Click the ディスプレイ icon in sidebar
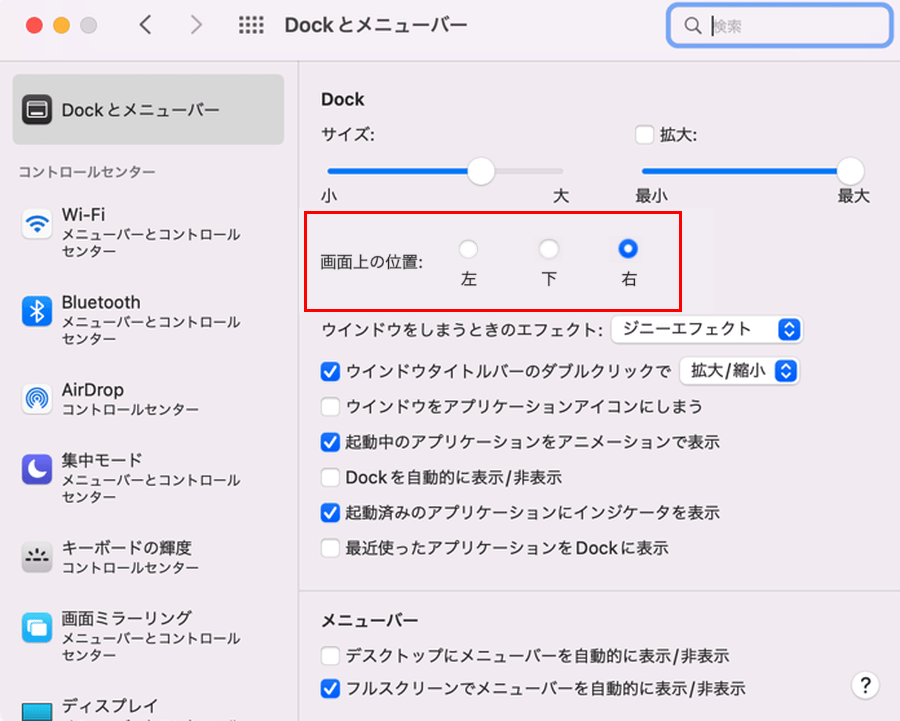Screen dimensions: 900x721 37,711
